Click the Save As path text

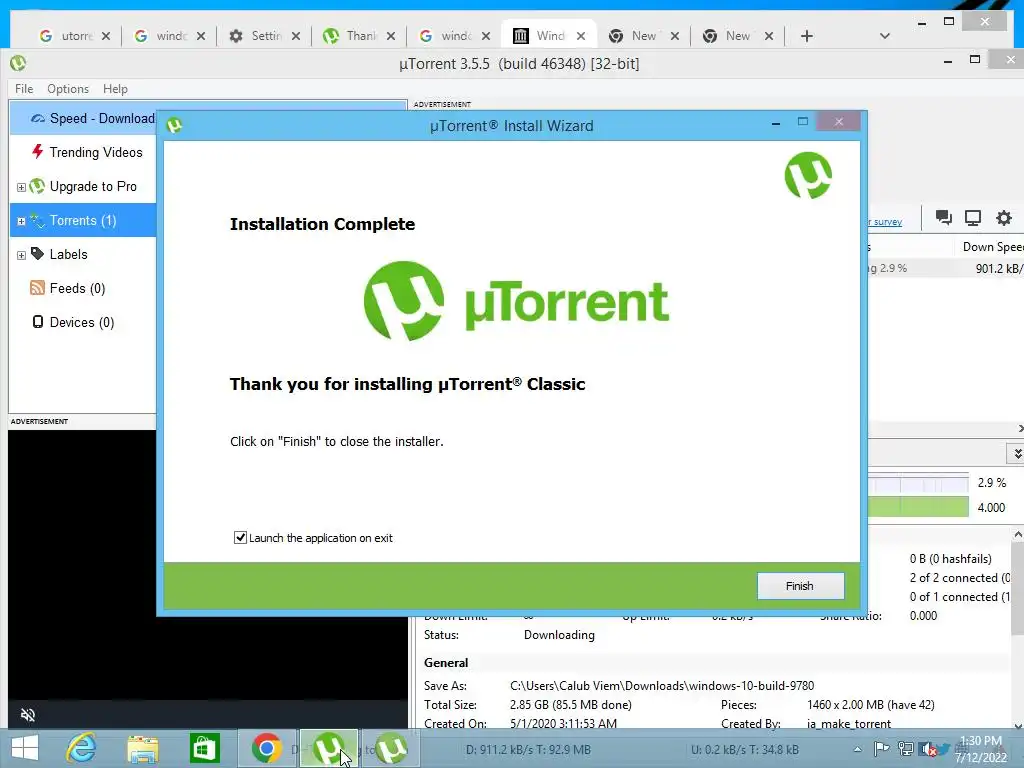662,686
